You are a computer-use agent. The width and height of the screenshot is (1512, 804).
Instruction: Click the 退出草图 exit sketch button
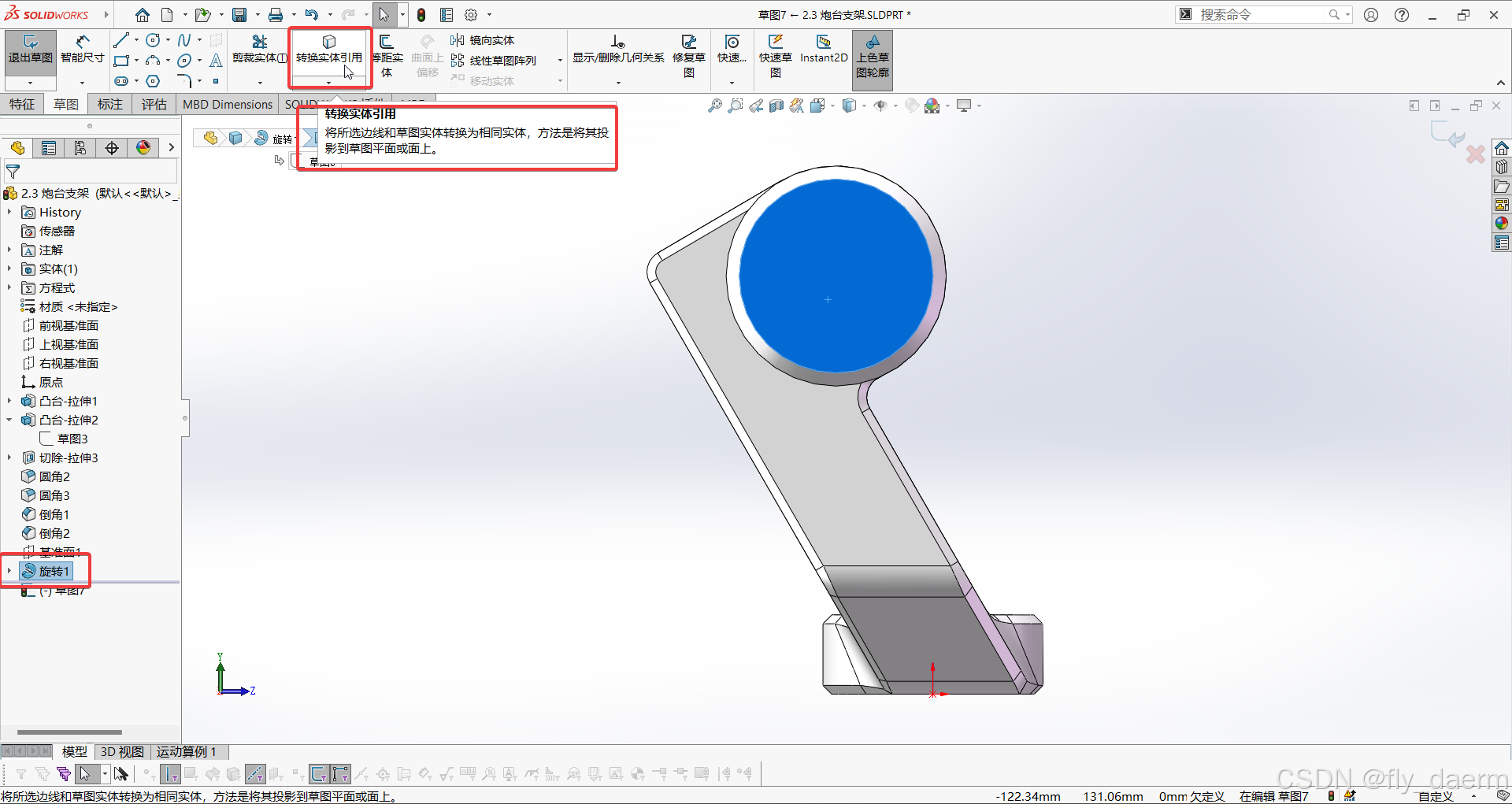(x=30, y=49)
